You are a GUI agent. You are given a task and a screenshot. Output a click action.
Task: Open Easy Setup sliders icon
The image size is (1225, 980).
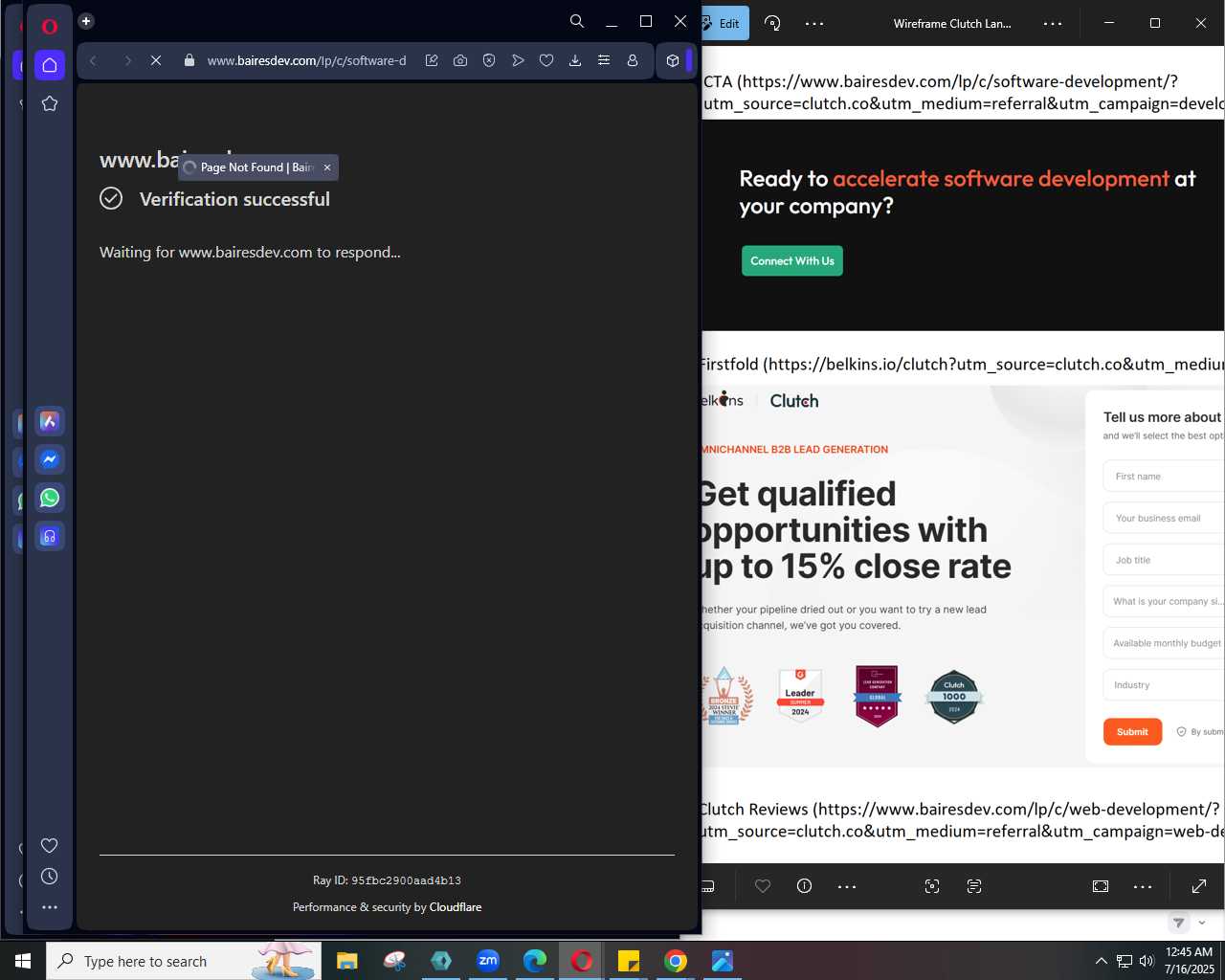(x=604, y=60)
